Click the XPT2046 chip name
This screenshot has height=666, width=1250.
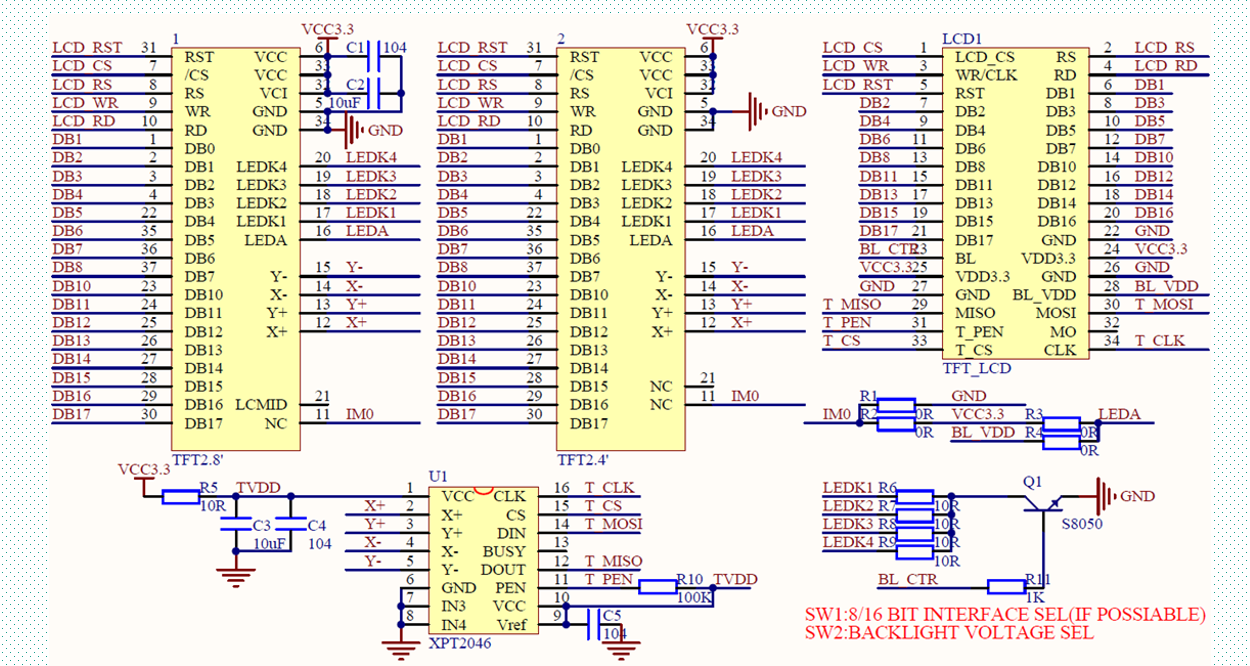(459, 644)
